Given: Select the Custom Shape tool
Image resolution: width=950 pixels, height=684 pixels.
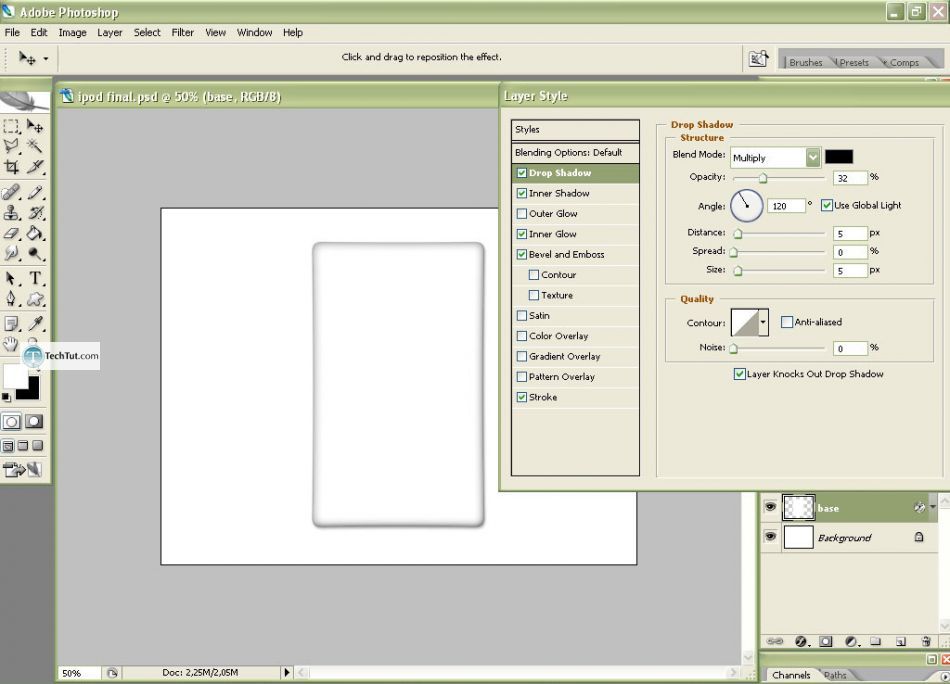Looking at the screenshot, I should tap(35, 299).
